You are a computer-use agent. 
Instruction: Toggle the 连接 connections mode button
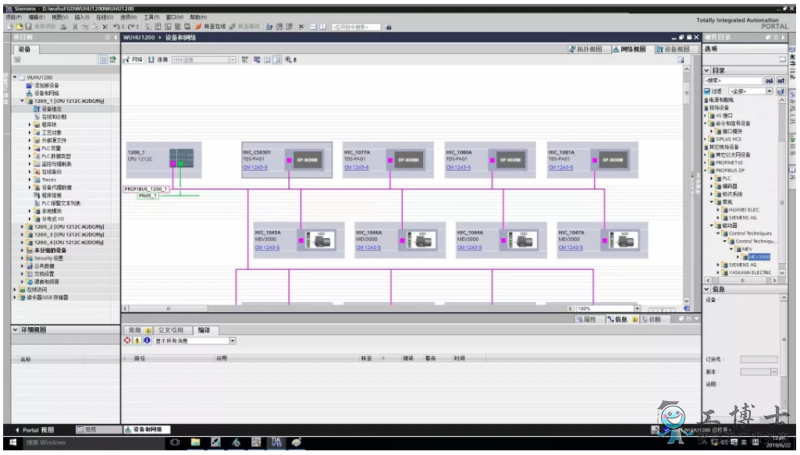point(158,60)
